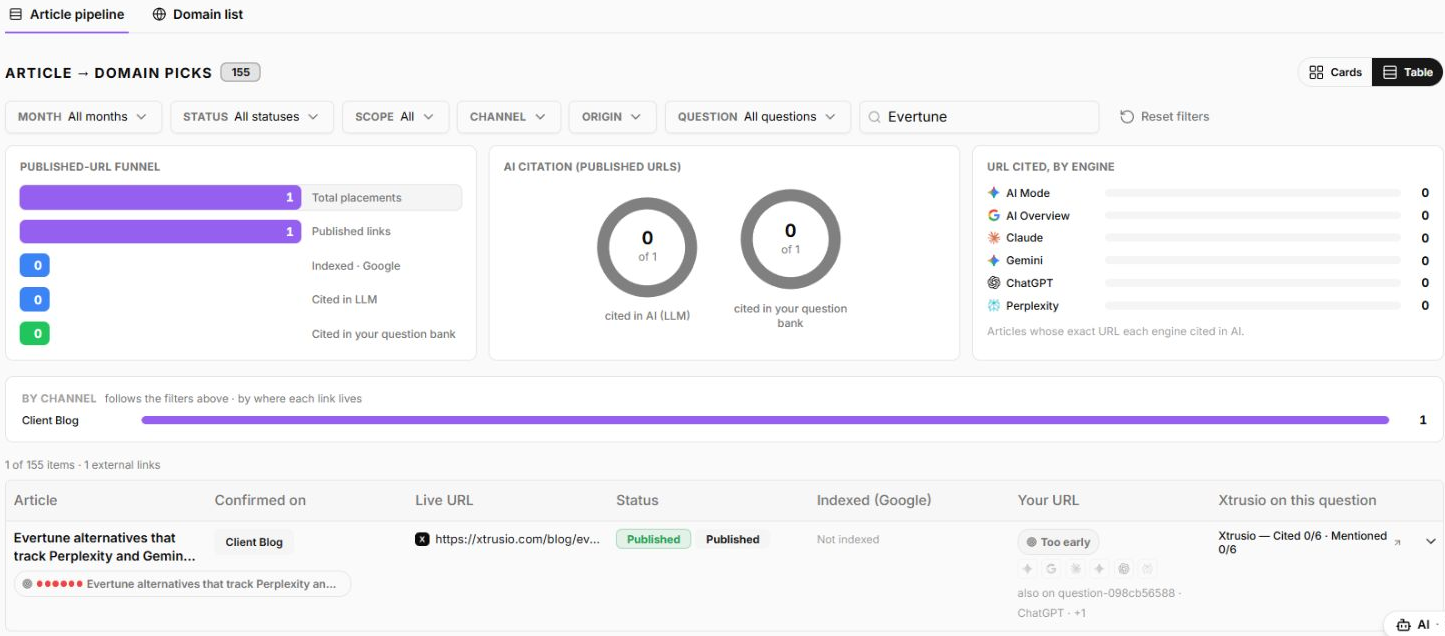Open the Month filter dropdown
The image size is (1445, 636).
(82, 117)
